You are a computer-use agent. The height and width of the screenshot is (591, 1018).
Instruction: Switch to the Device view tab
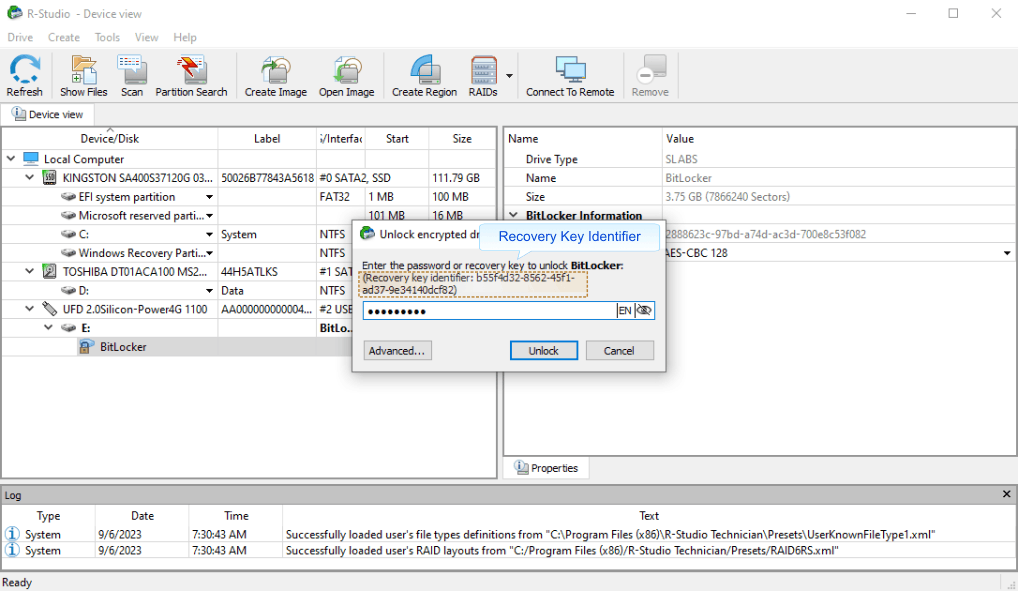47,114
